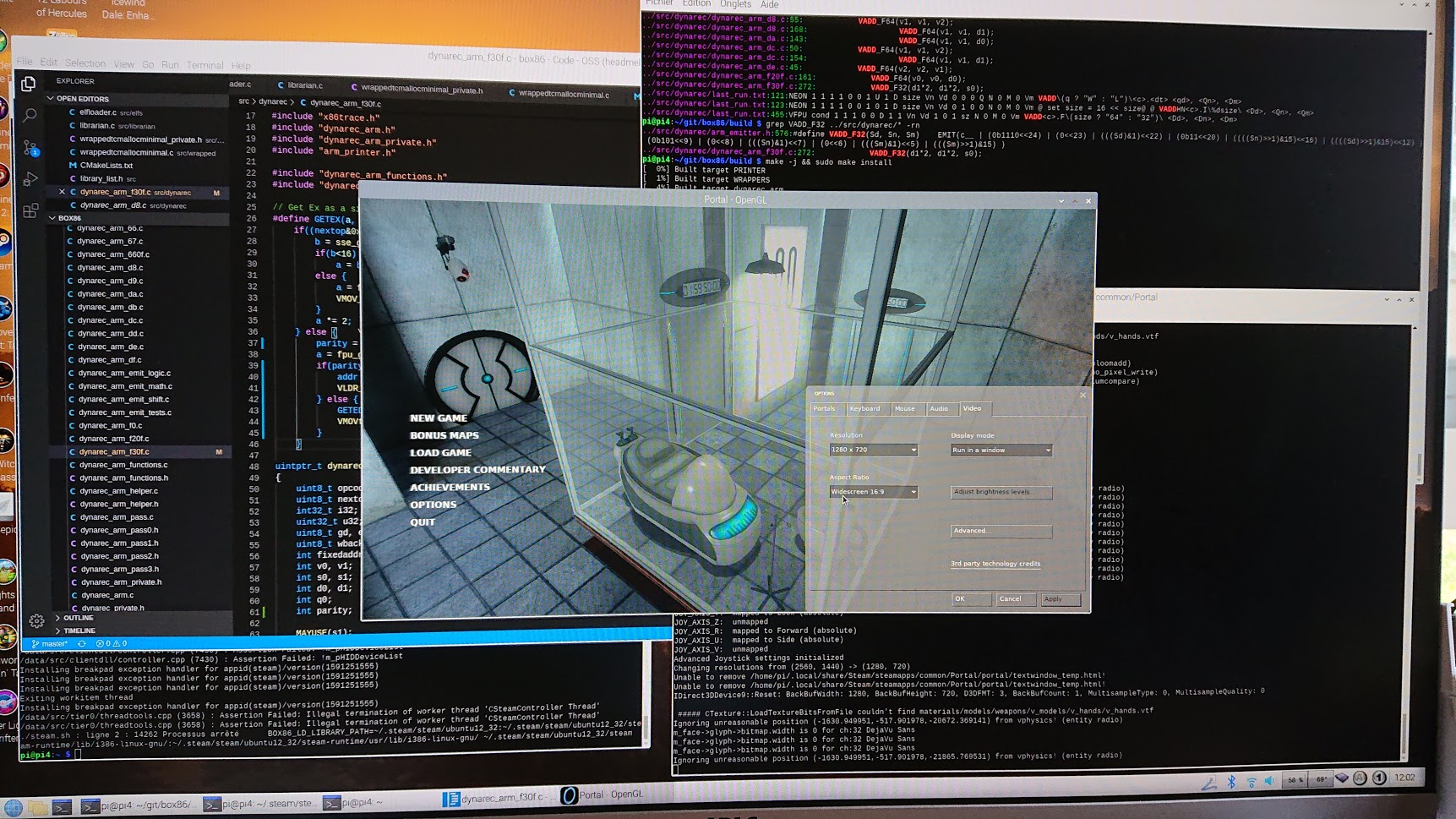Click the Bluetooth icon in system tray
1456x819 pixels.
(1231, 782)
